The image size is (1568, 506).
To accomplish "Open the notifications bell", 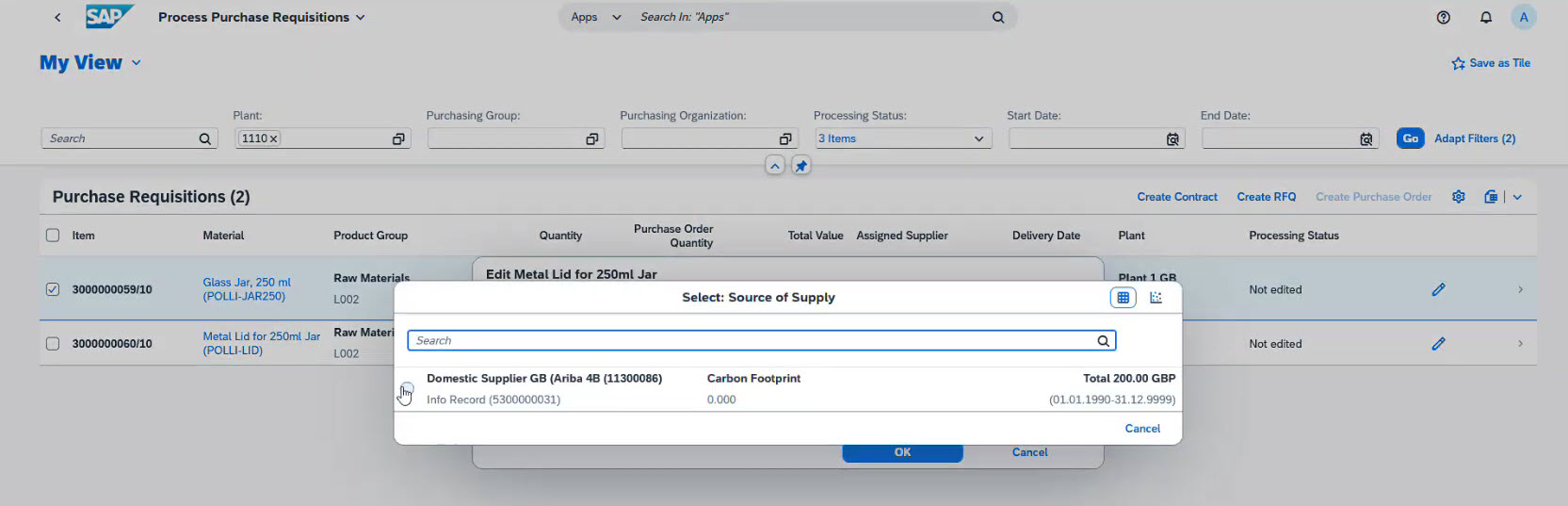I will coord(1485,17).
